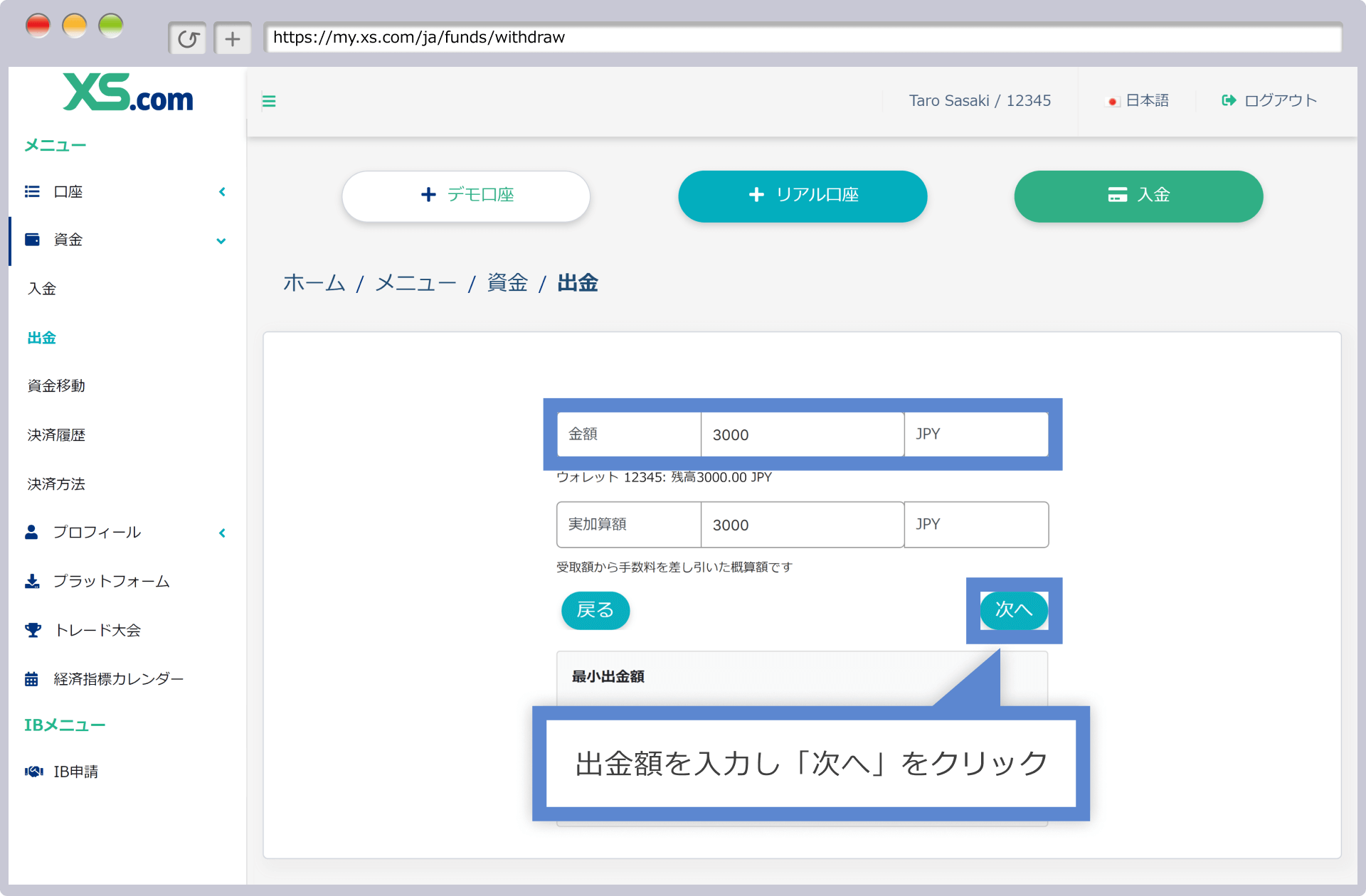Click Taro Sasaki / 12345 account name
Screen dimensions: 1366x896
(980, 101)
